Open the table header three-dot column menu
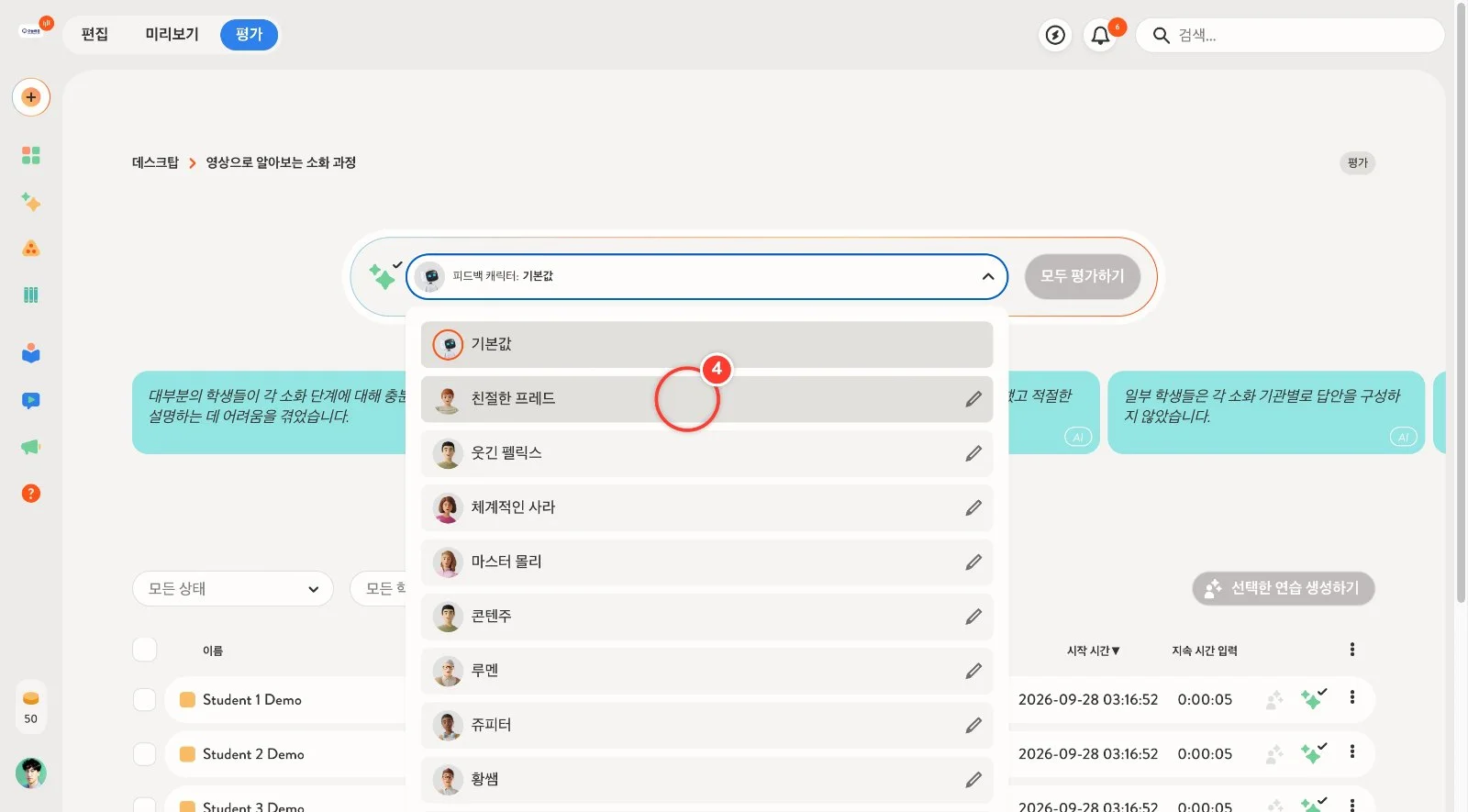This screenshot has width=1468, height=812. click(1352, 650)
